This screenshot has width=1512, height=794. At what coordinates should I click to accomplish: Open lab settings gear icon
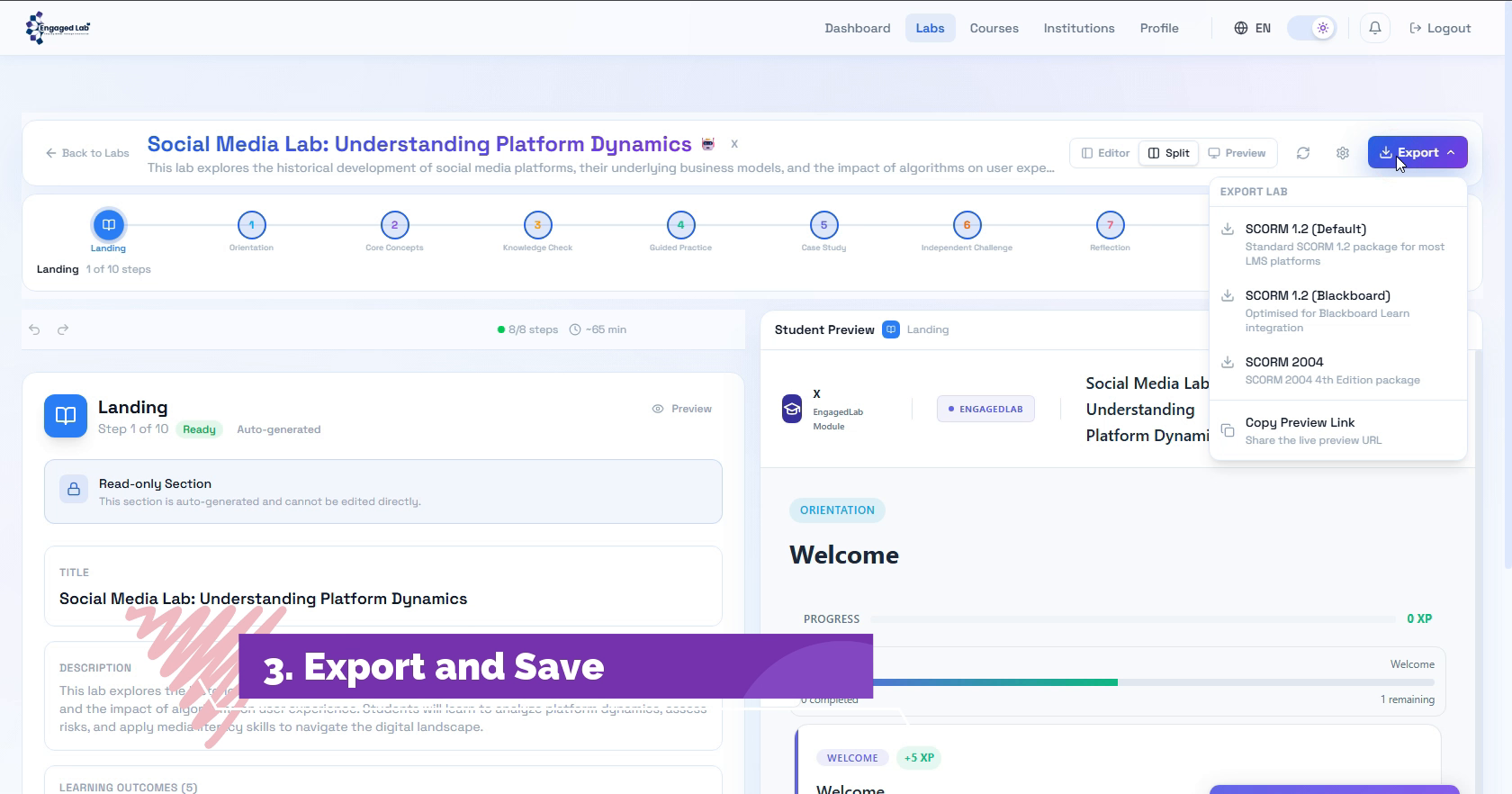click(1342, 153)
